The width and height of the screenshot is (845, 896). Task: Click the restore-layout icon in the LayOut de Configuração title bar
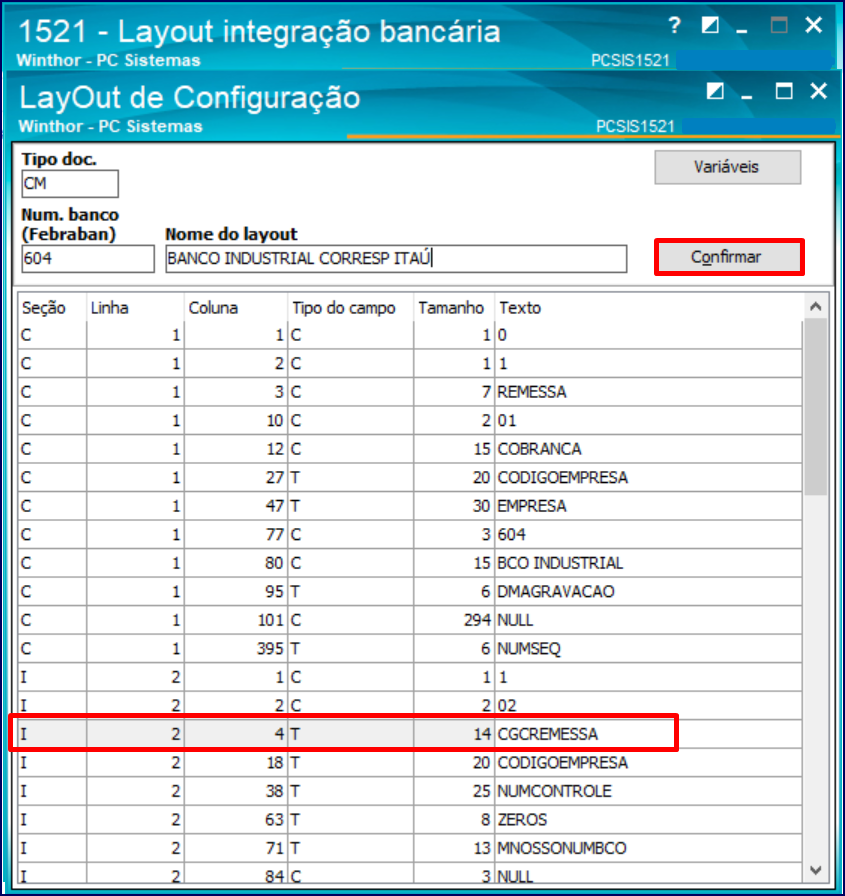coord(715,91)
